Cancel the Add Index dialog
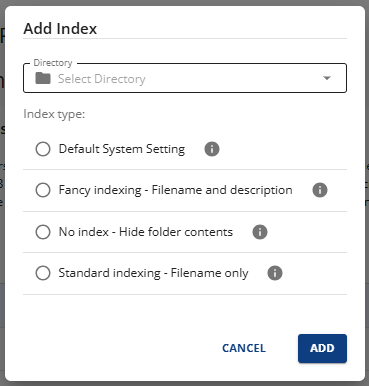The height and width of the screenshot is (386, 369). [x=244, y=348]
